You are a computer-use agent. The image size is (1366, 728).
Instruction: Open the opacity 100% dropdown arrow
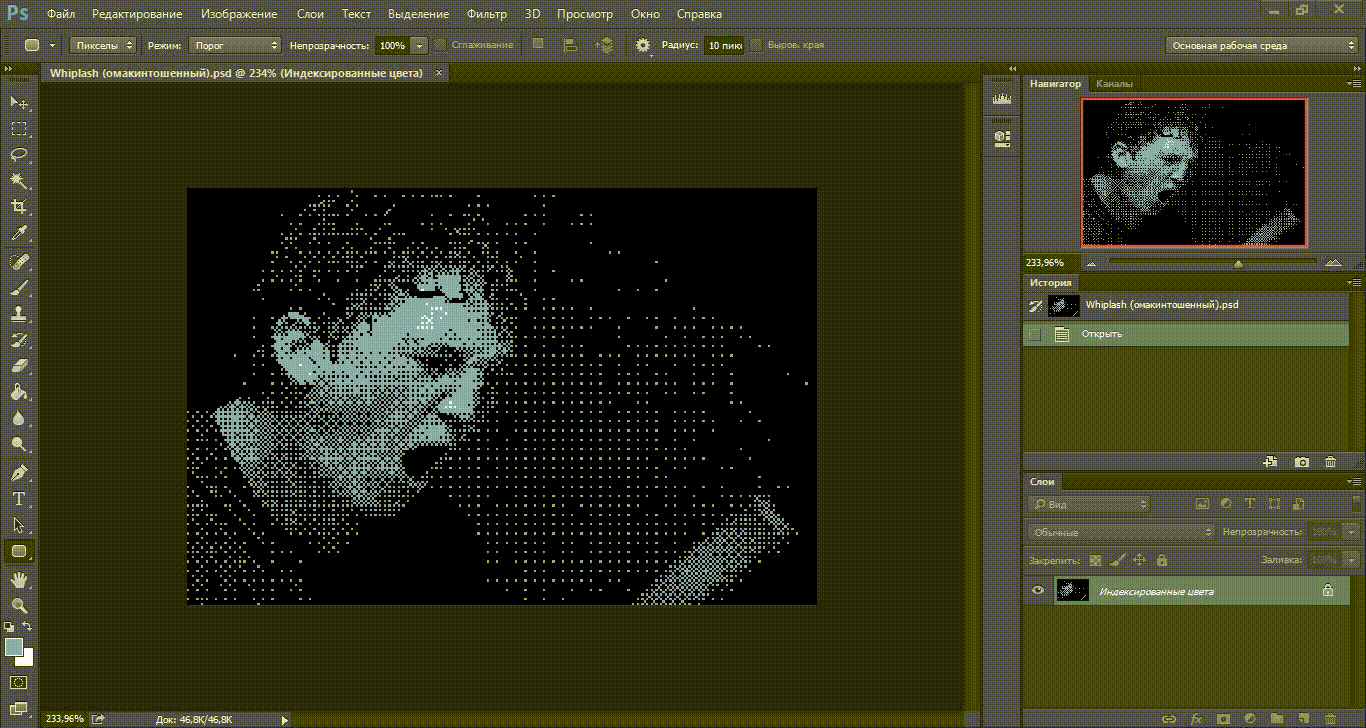[419, 45]
